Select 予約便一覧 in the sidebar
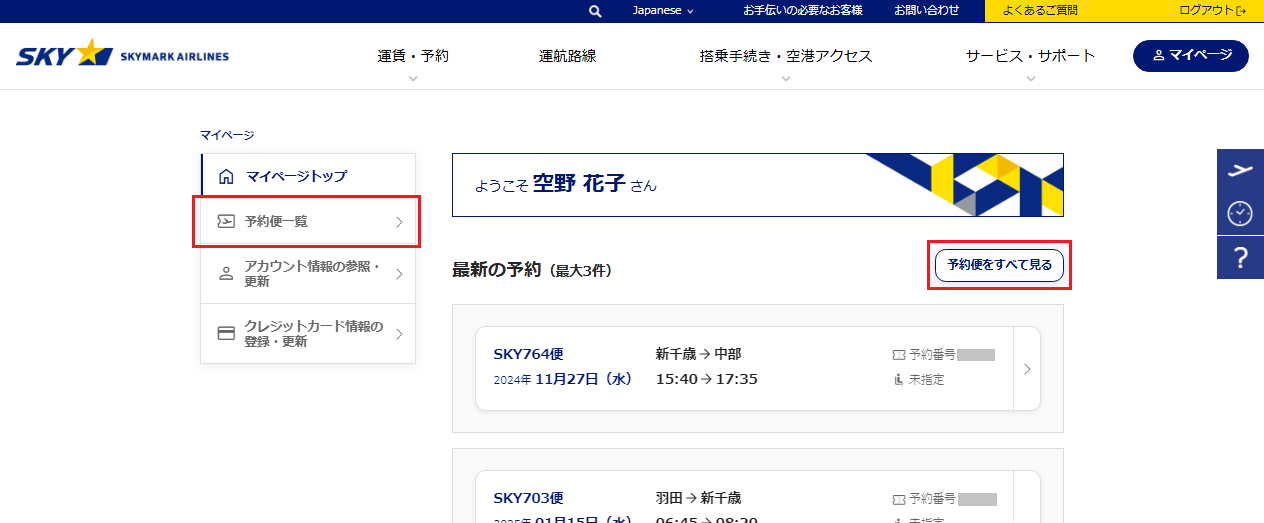Viewport: 1264px width, 523px height. click(x=307, y=221)
